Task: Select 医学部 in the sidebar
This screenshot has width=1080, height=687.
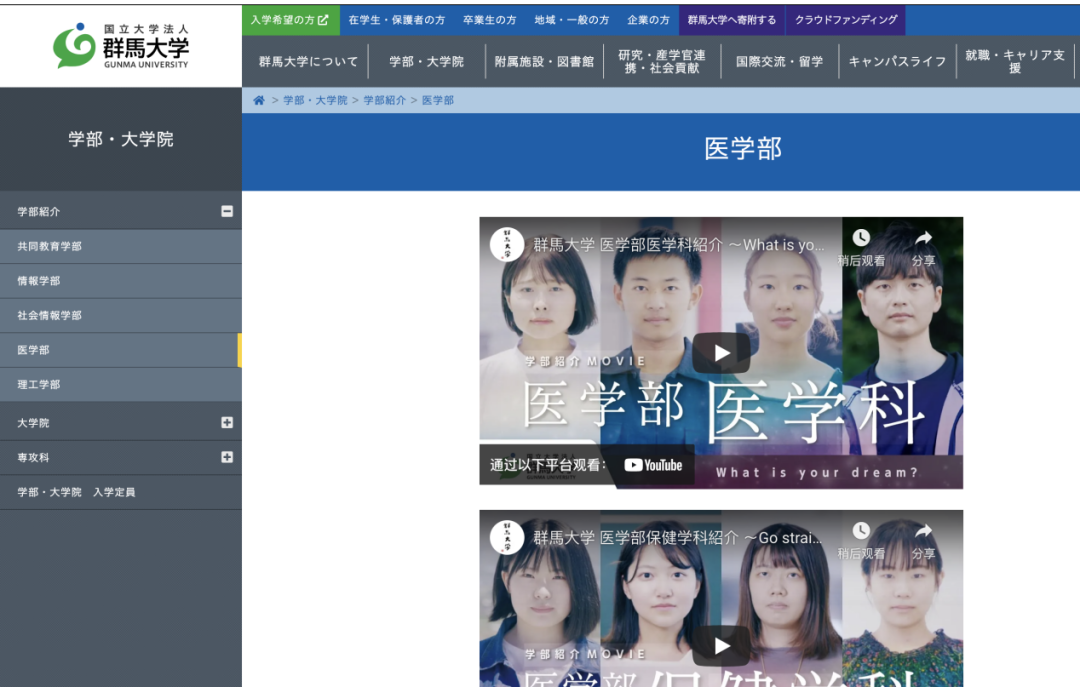Action: point(121,350)
